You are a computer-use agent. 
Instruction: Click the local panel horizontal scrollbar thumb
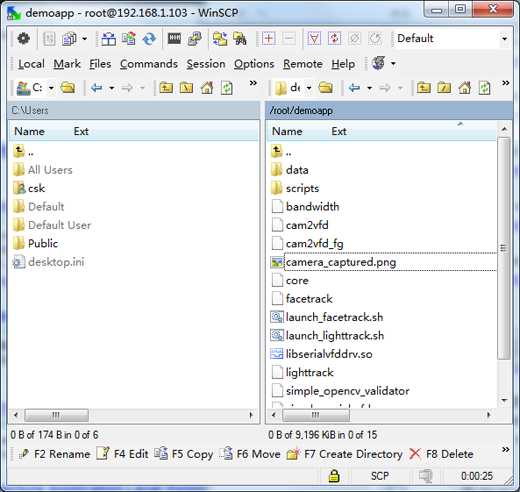pos(56,415)
